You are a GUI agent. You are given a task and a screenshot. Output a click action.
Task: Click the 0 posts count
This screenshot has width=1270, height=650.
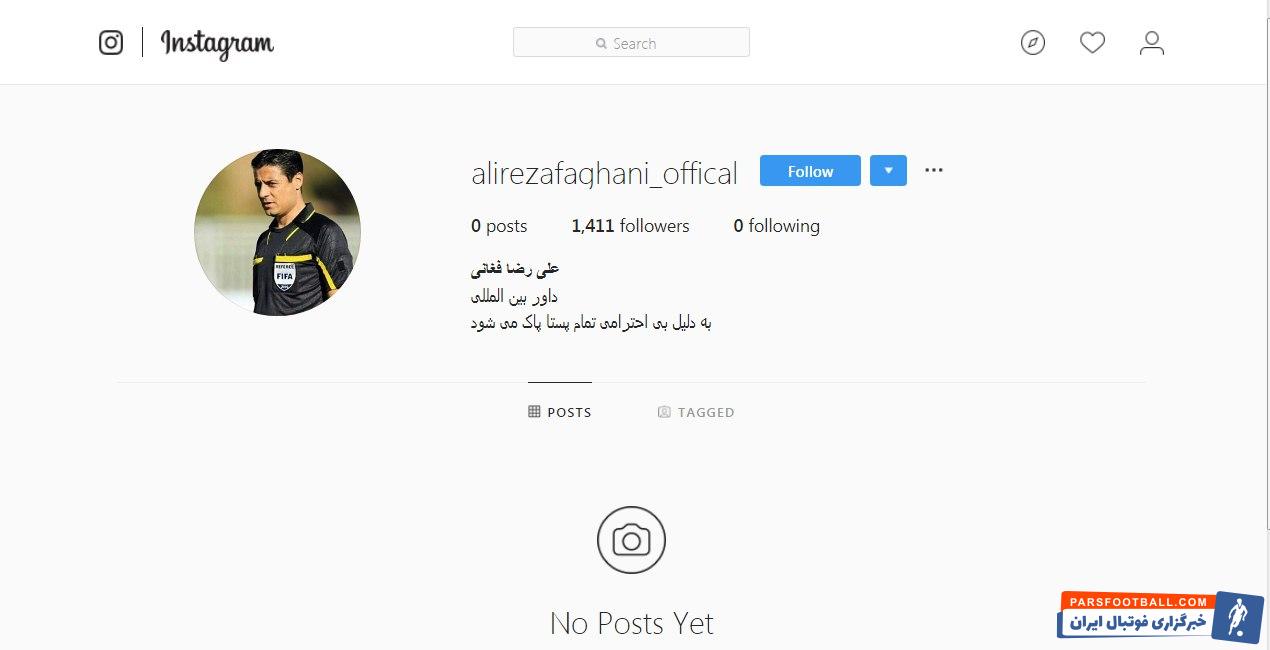click(499, 226)
